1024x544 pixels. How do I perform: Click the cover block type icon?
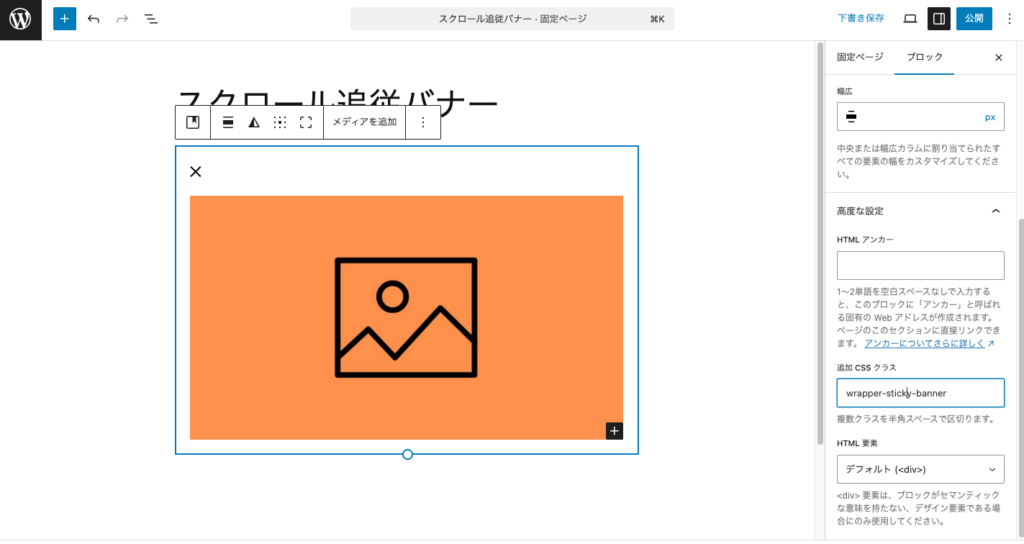(x=193, y=122)
